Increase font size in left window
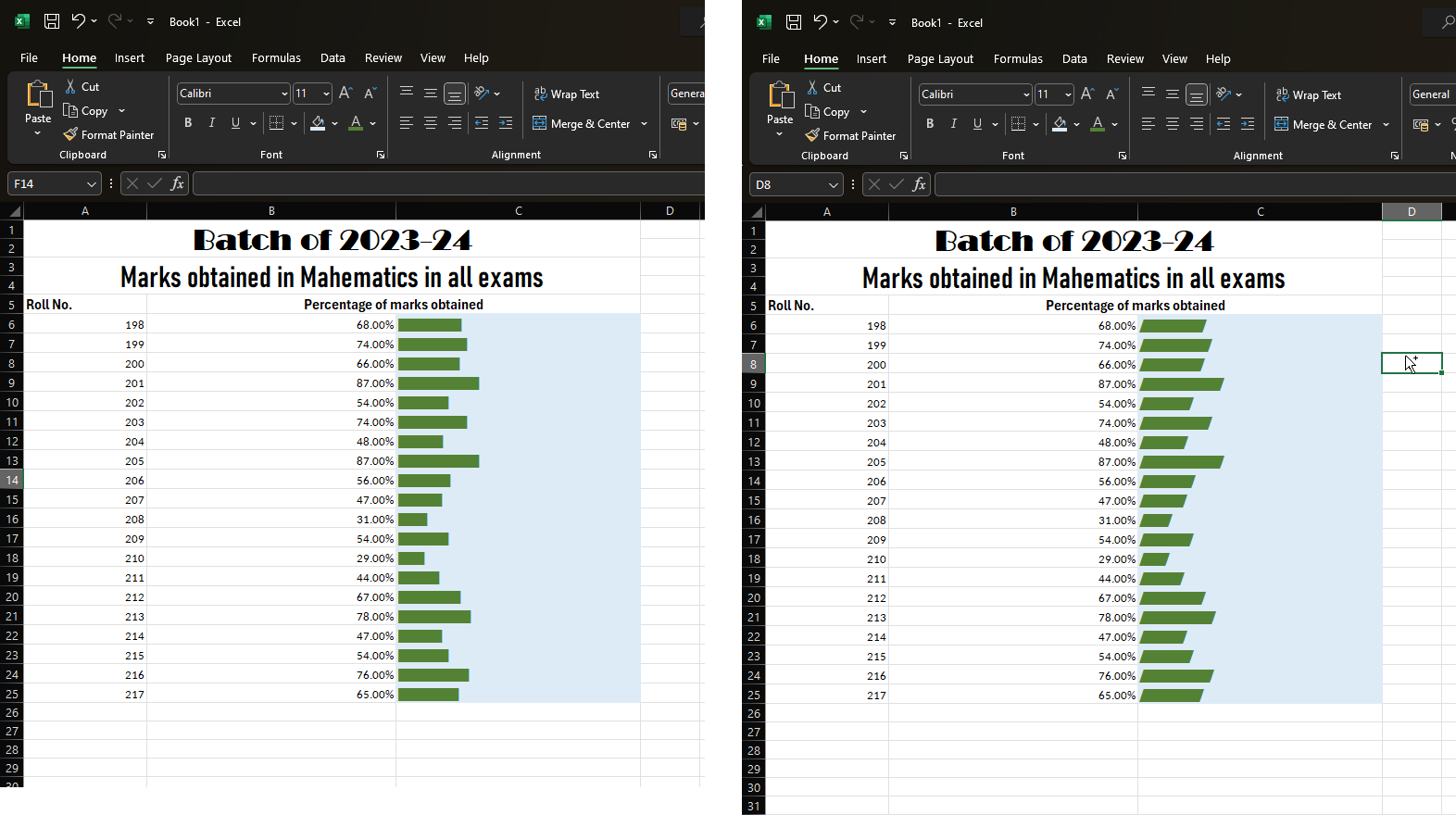1456x815 pixels. [345, 93]
